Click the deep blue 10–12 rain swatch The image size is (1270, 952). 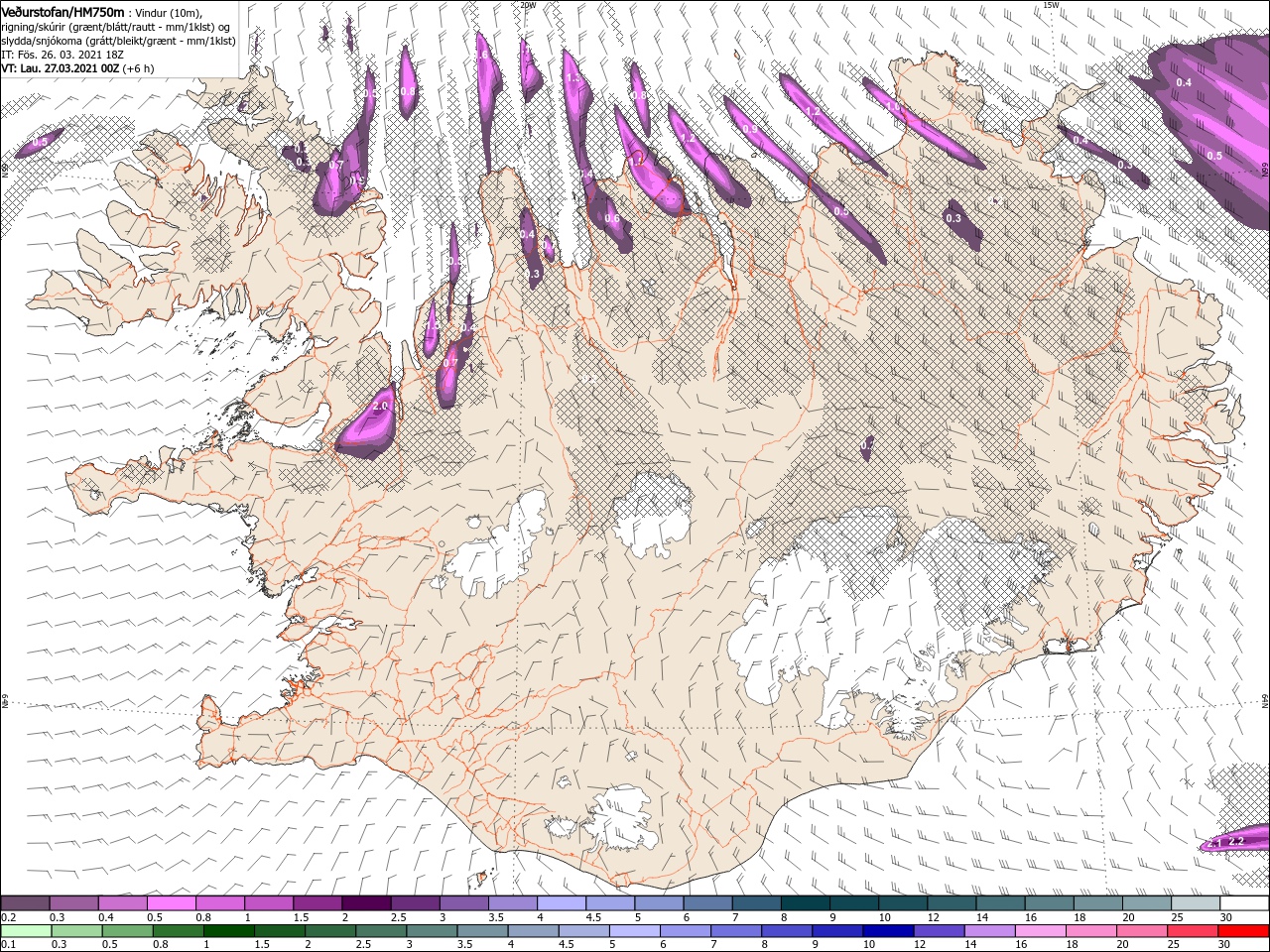[x=889, y=931]
